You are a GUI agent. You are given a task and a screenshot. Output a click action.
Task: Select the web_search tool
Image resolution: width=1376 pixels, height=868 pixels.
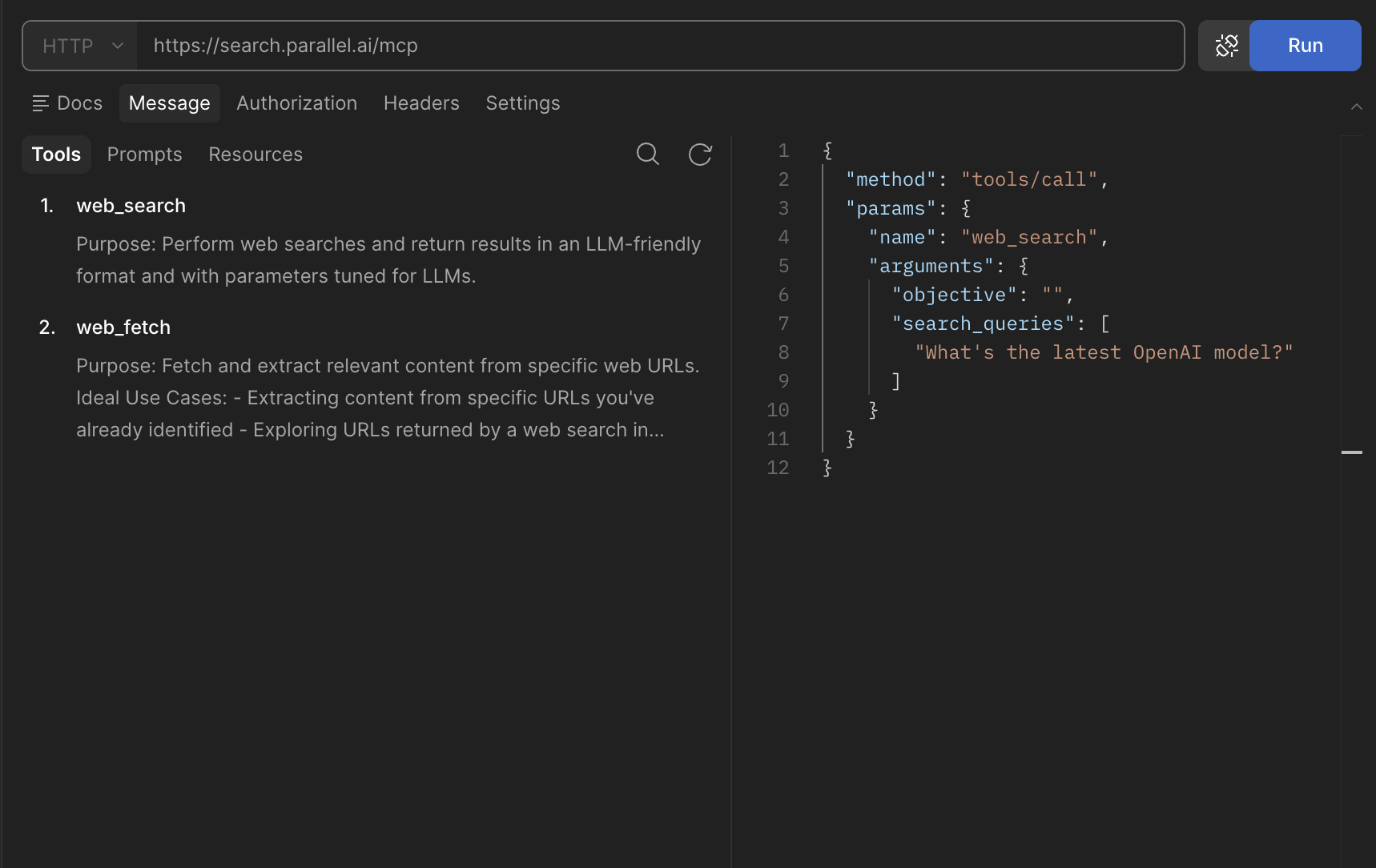(x=131, y=206)
